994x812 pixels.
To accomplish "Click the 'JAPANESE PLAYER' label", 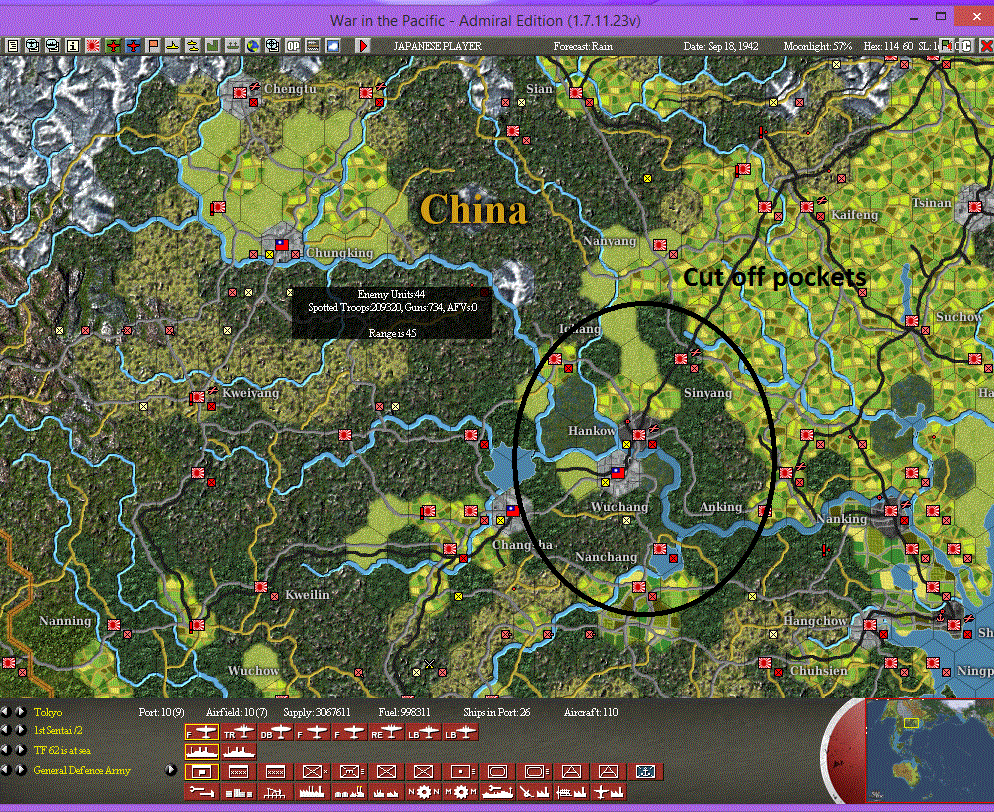I will tap(437, 46).
